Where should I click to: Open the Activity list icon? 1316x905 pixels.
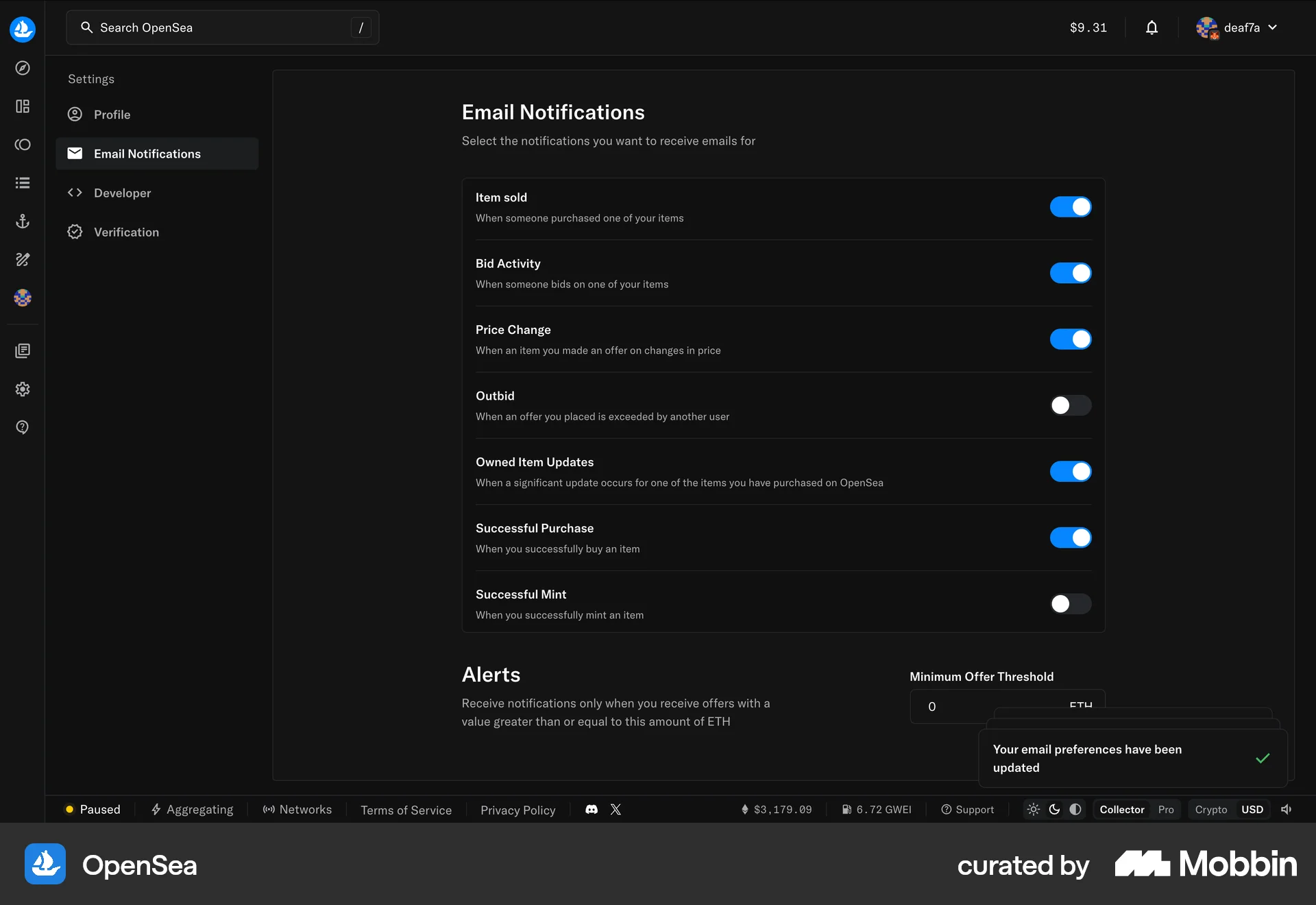coord(22,182)
